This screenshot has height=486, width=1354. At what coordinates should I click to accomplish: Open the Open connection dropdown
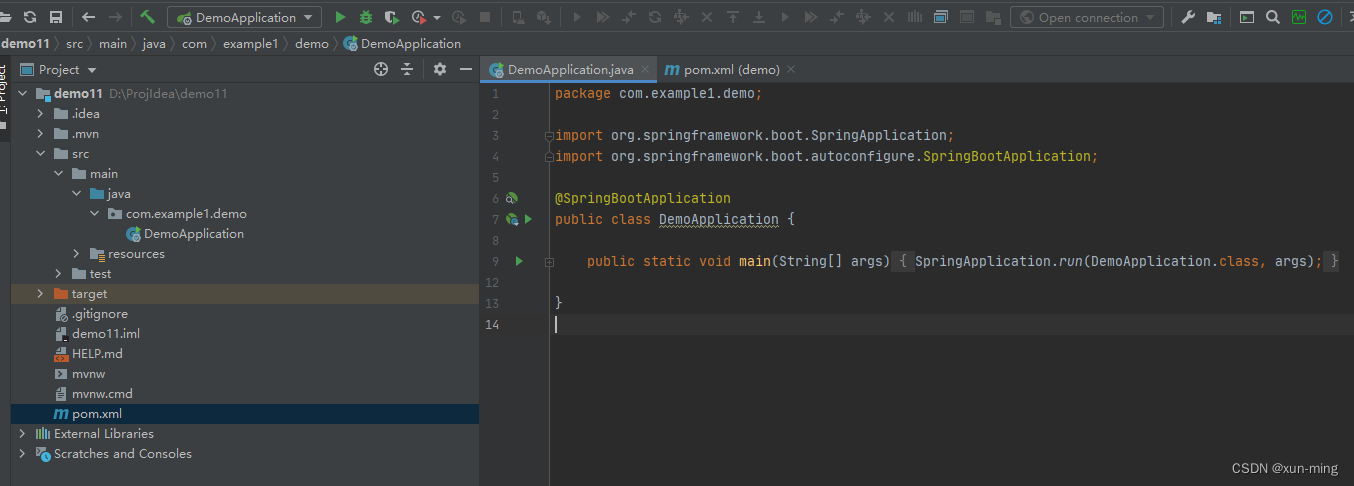(x=1087, y=17)
